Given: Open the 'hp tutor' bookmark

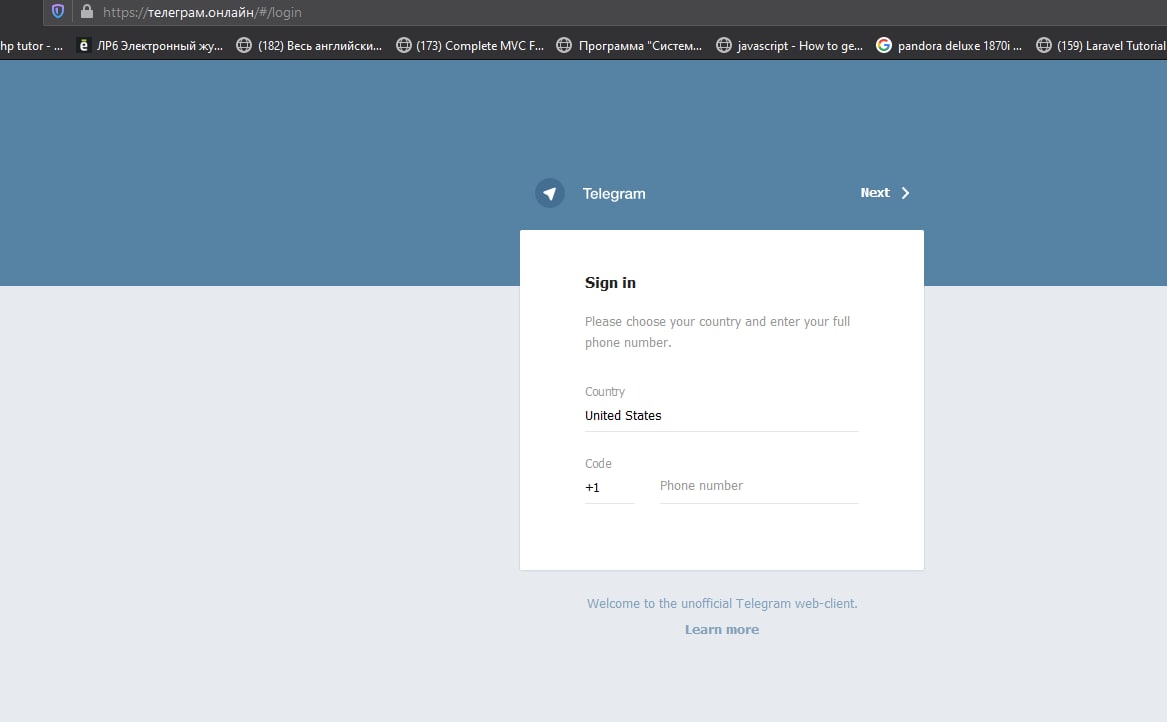Looking at the screenshot, I should click(31, 45).
